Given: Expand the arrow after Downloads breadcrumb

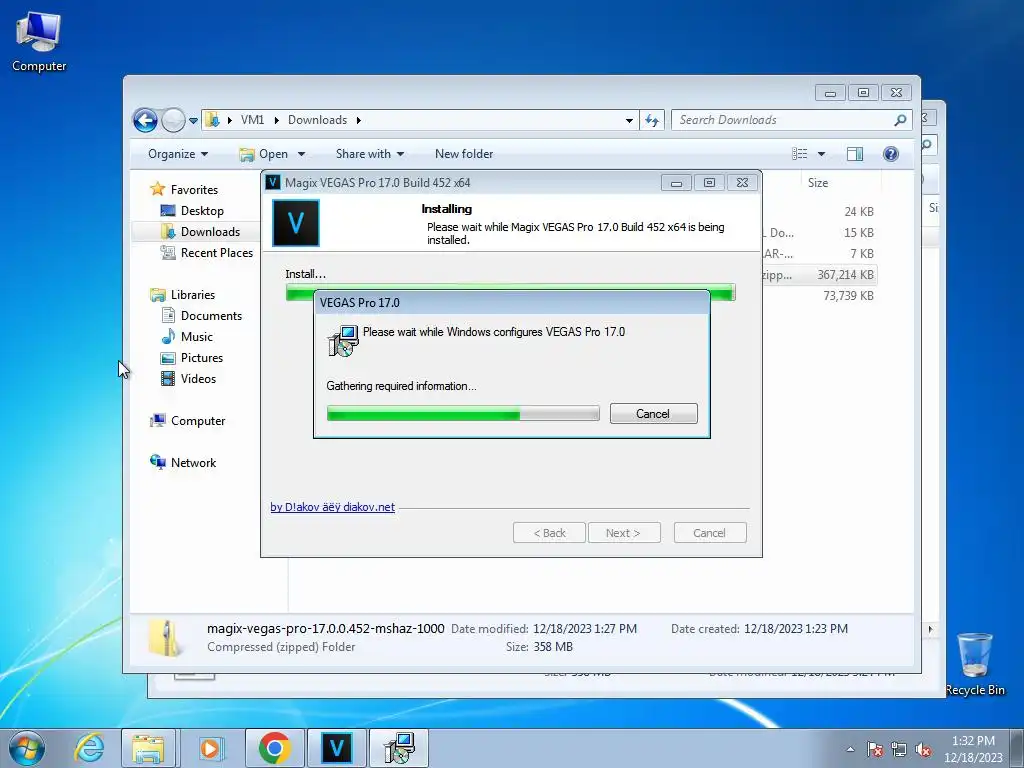Looking at the screenshot, I should (359, 120).
